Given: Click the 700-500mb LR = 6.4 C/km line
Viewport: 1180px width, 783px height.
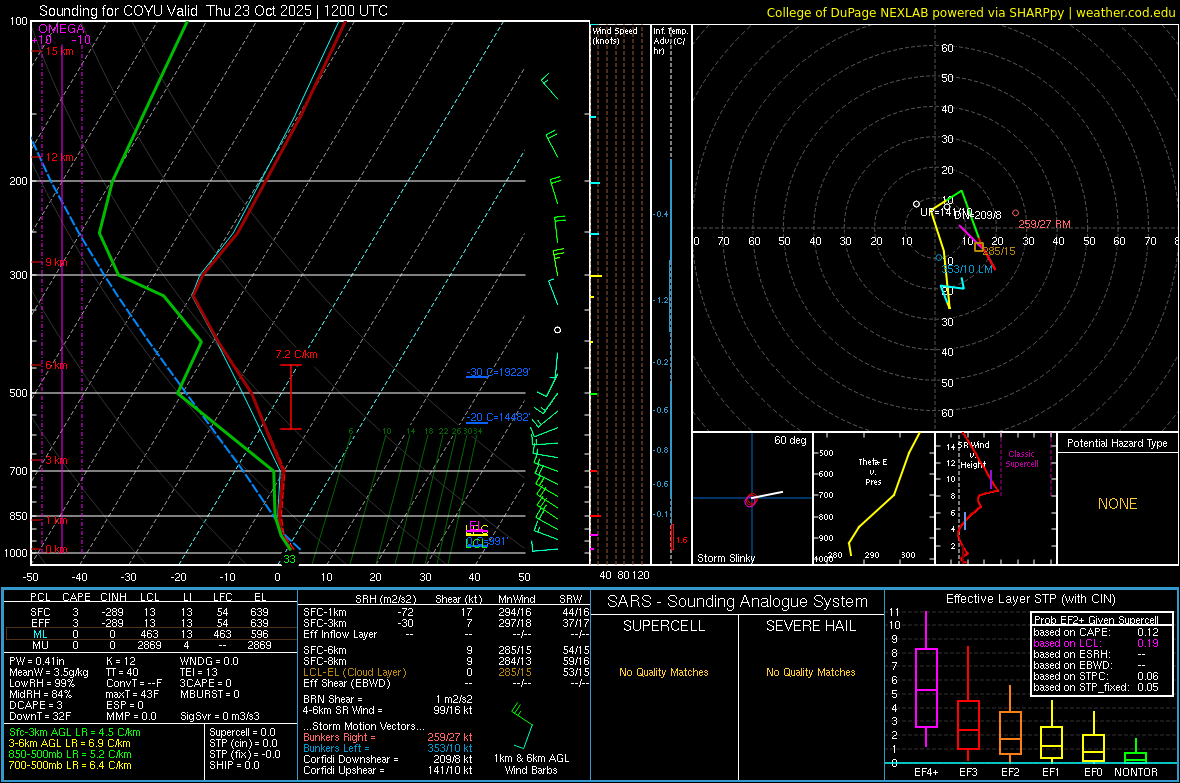Looking at the screenshot, I should pyautogui.click(x=70, y=765).
